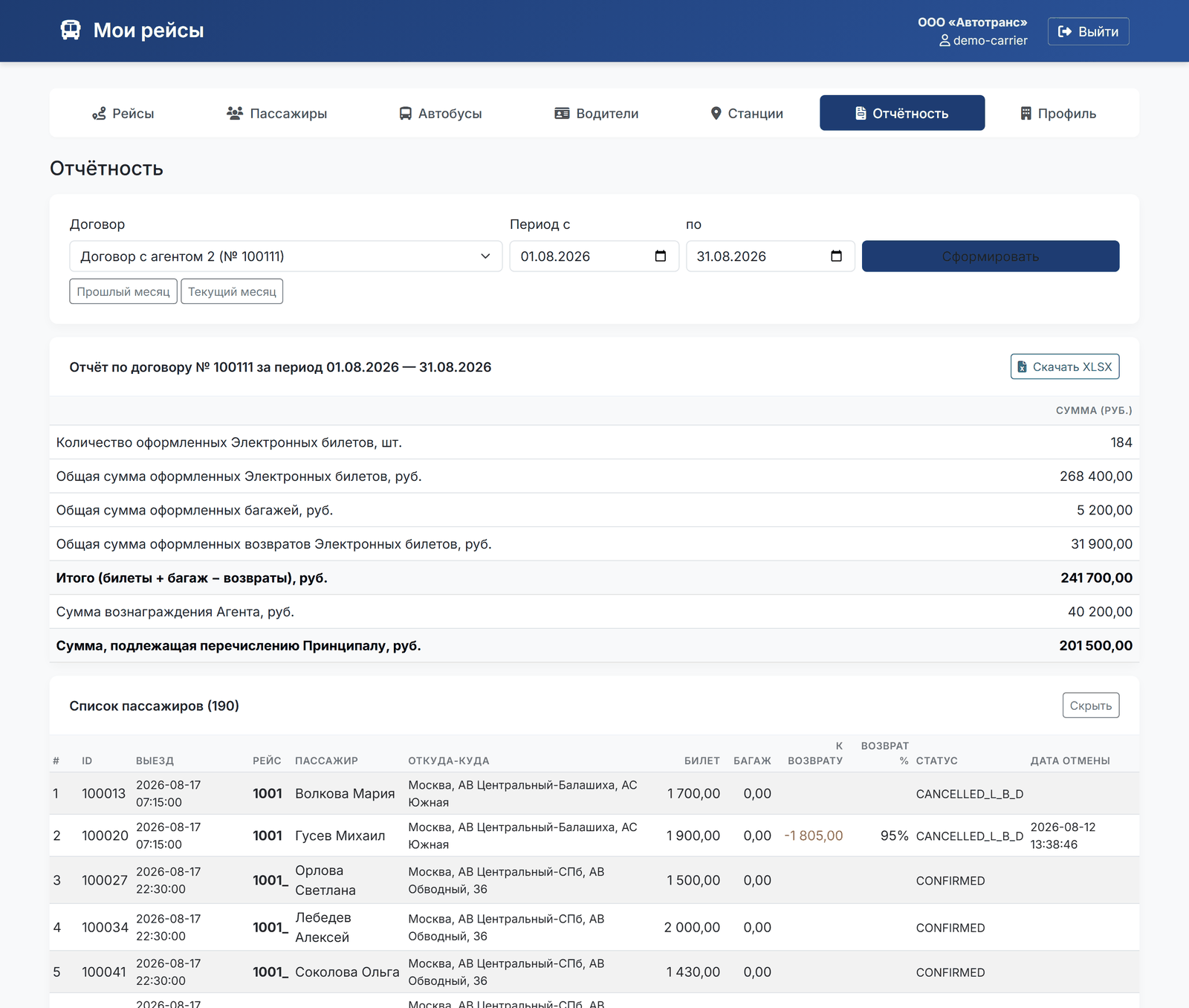Click the 95% refund percentage
This screenshot has height=1008, width=1189.
(895, 836)
